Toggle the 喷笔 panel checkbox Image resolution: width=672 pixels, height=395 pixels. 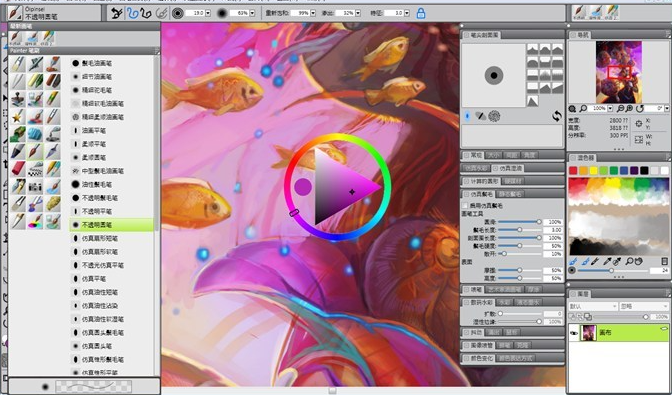click(466, 290)
